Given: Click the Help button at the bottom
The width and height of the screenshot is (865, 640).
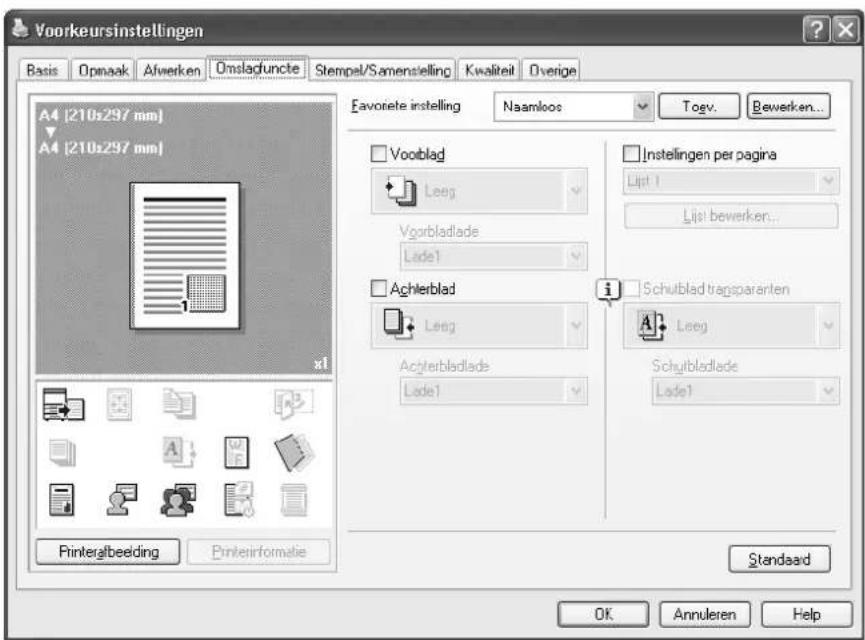Looking at the screenshot, I should pos(807,614).
